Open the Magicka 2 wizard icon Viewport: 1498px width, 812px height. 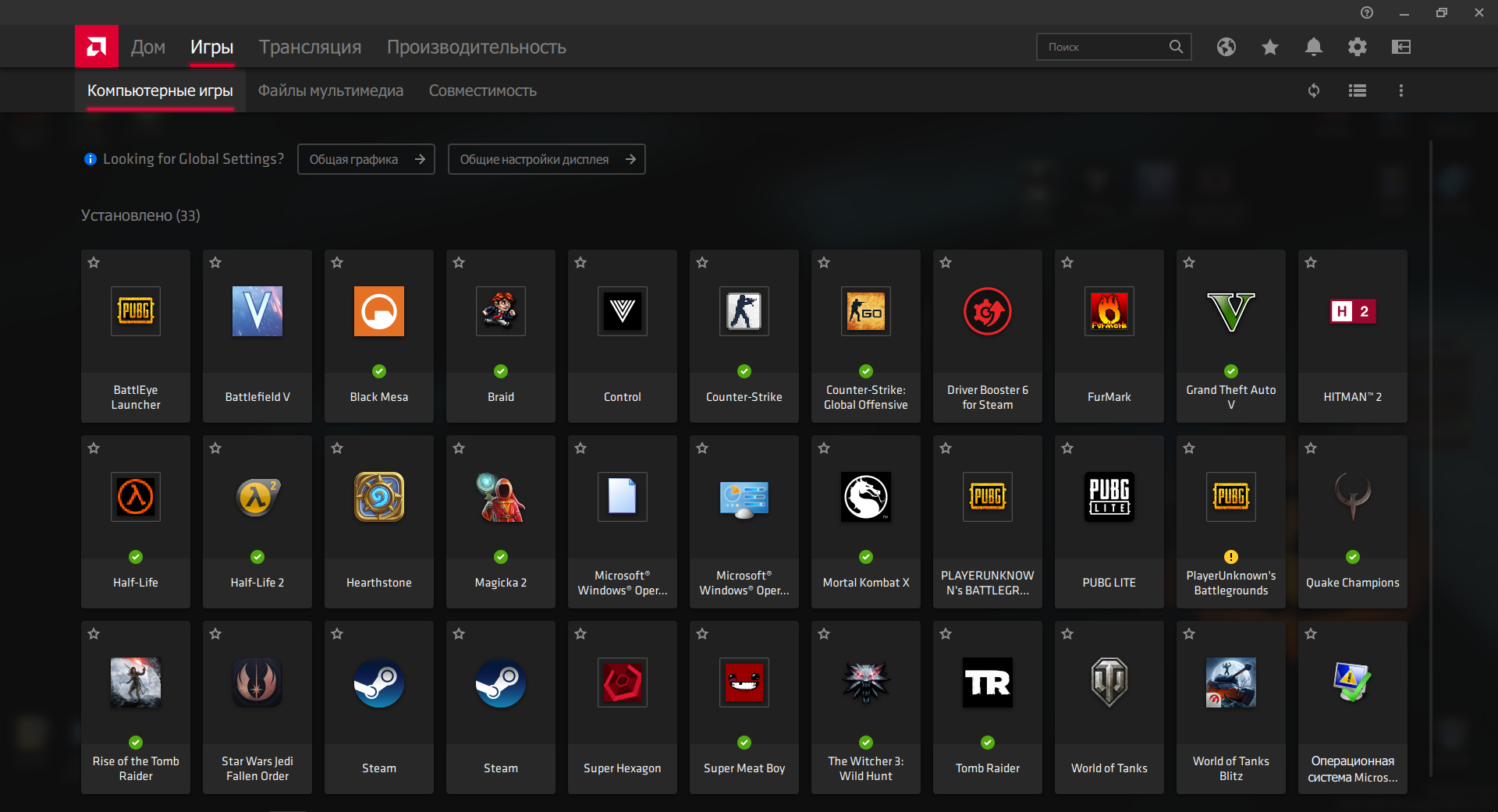(x=501, y=497)
